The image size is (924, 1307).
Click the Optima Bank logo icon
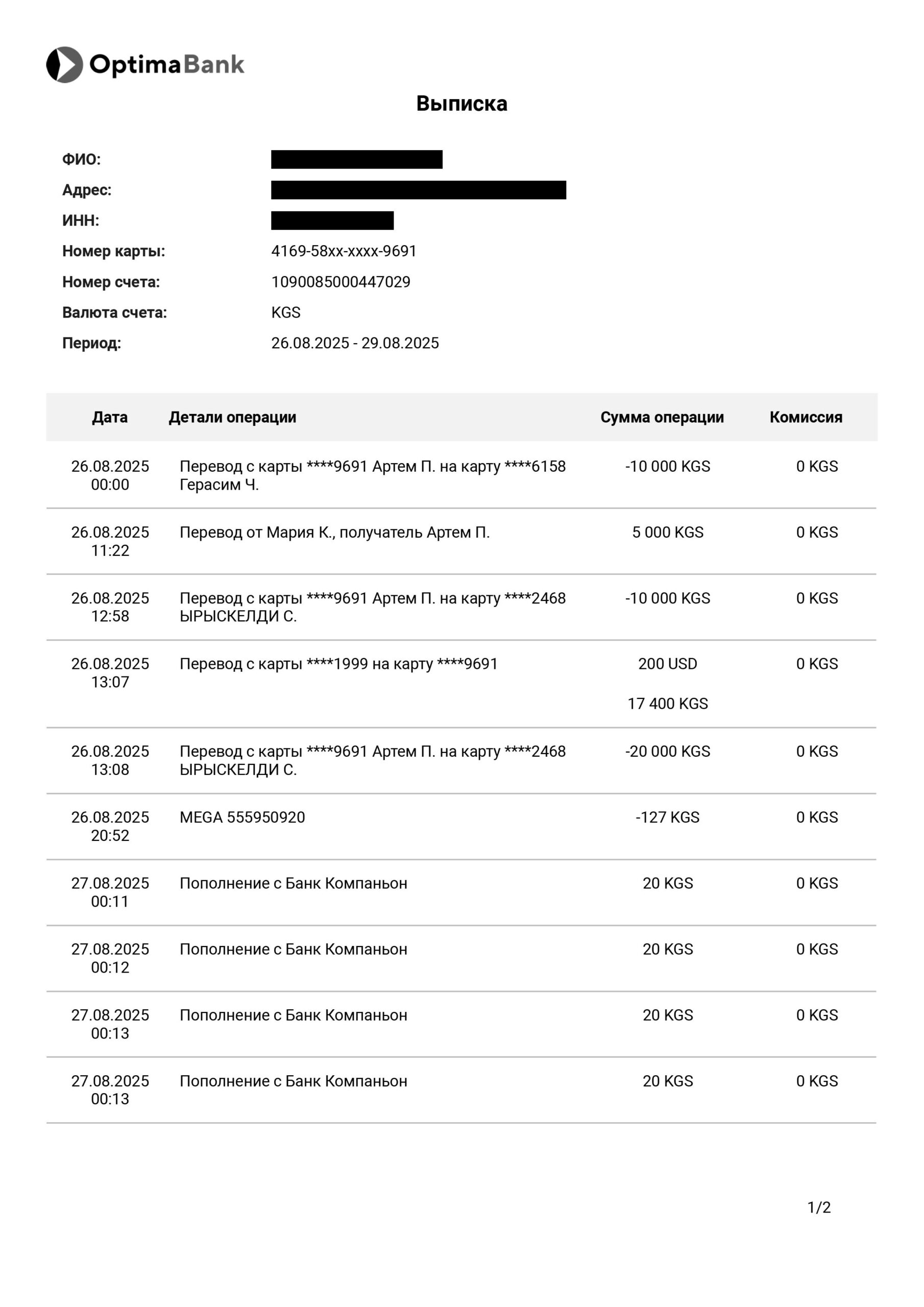tap(64, 64)
